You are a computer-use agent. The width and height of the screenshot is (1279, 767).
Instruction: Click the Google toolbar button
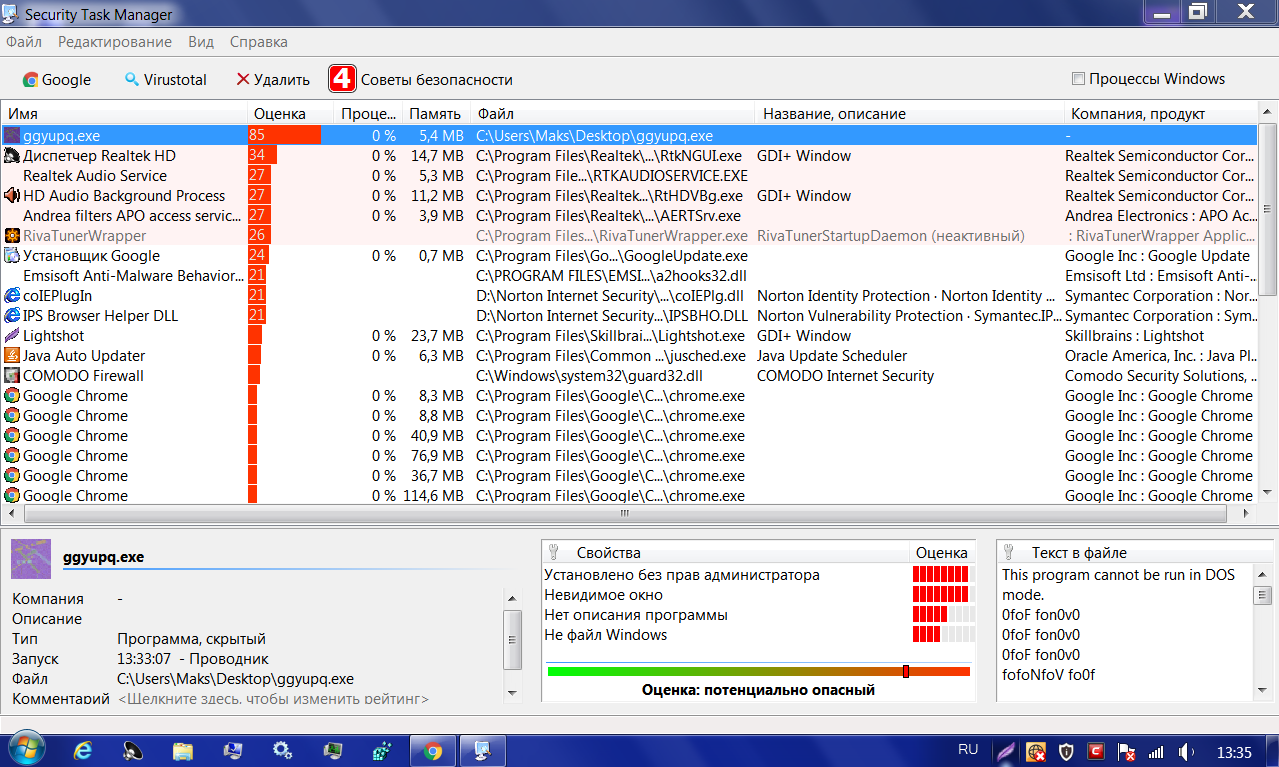click(57, 79)
